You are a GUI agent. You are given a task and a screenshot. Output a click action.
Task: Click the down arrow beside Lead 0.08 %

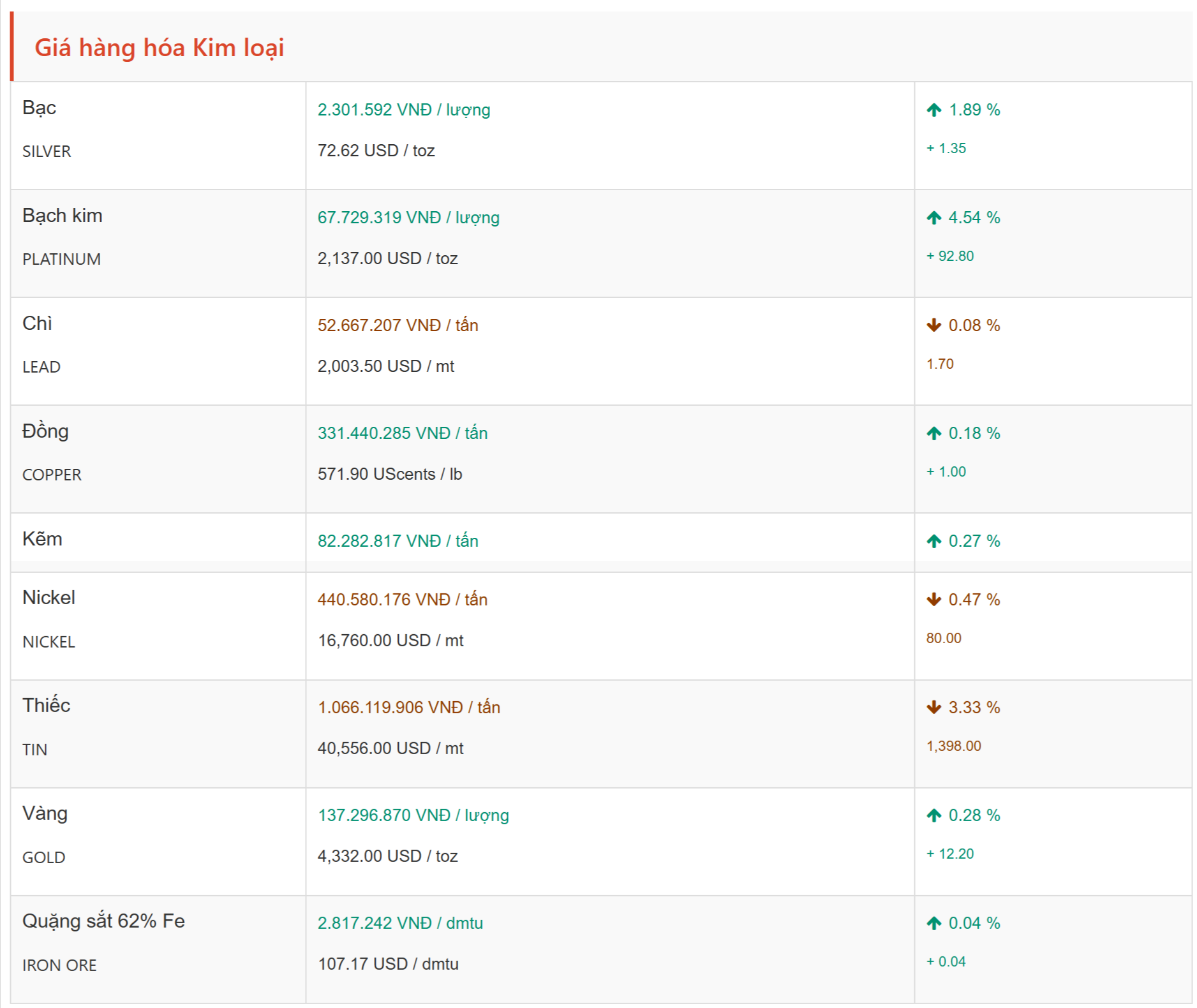click(x=933, y=326)
